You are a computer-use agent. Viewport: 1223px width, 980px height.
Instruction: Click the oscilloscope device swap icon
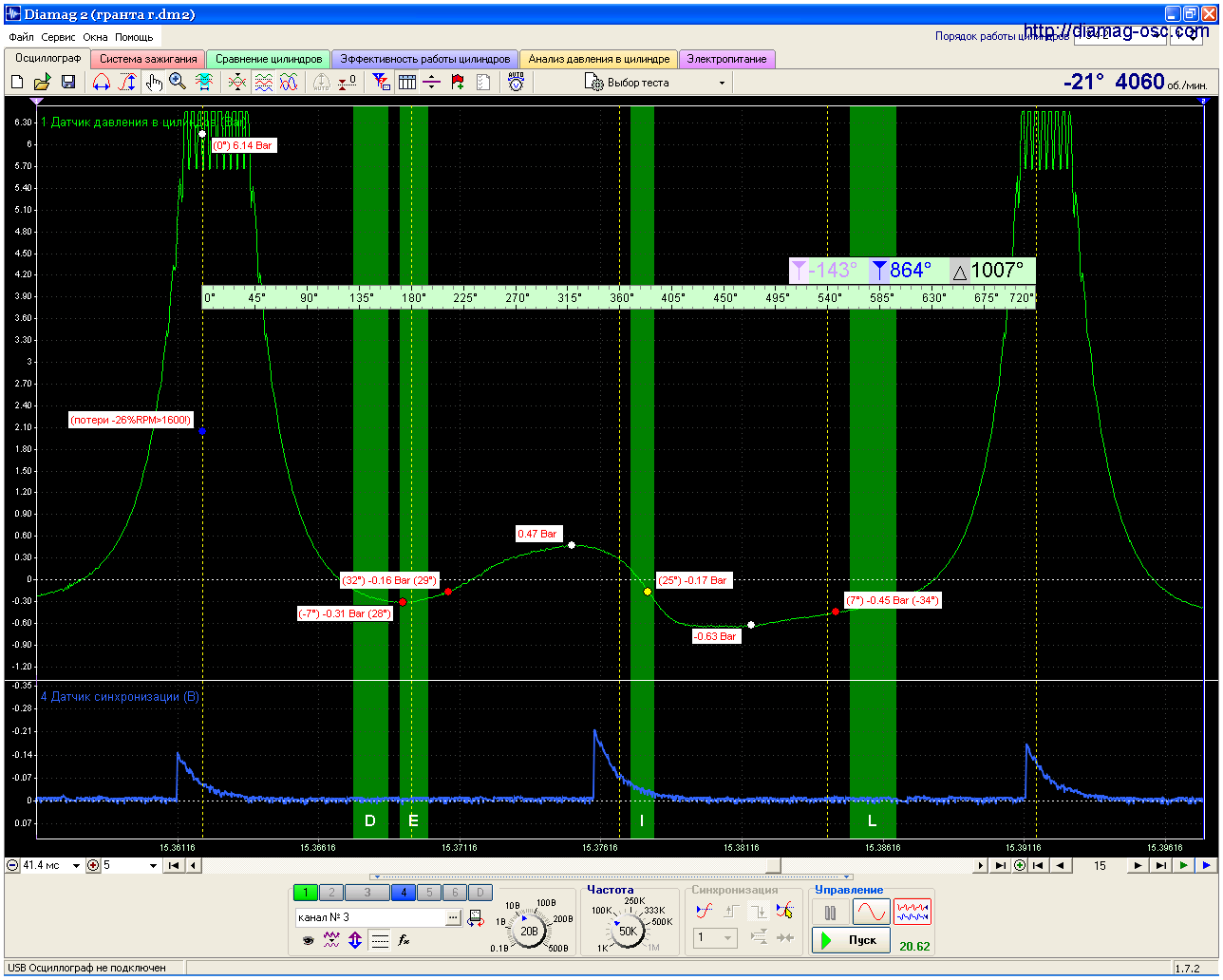[x=476, y=918]
